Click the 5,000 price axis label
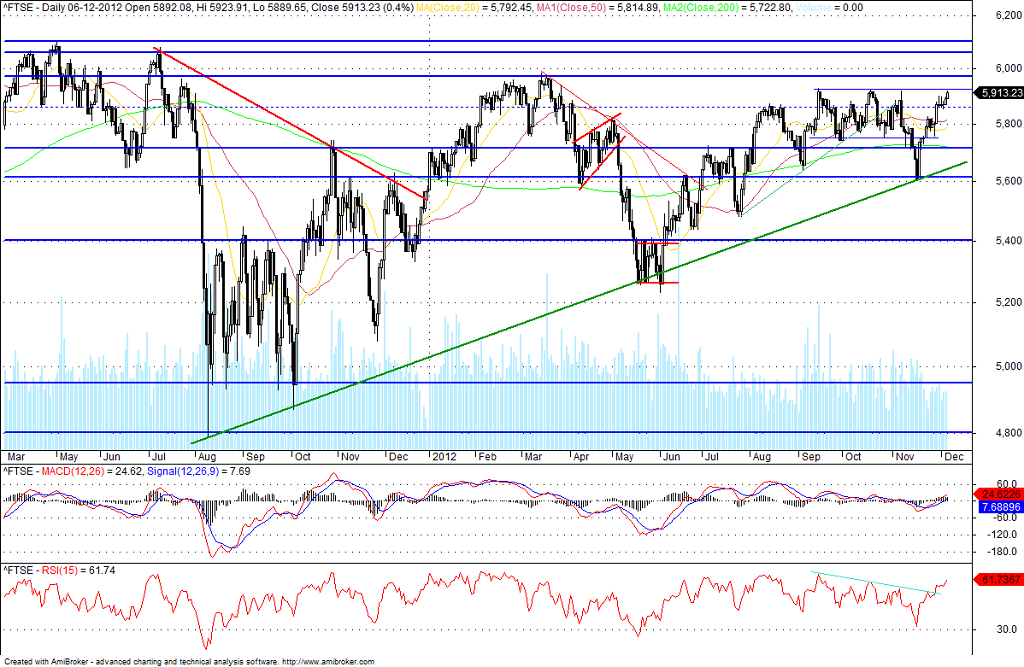Image resolution: width=1024 pixels, height=667 pixels. (1008, 366)
